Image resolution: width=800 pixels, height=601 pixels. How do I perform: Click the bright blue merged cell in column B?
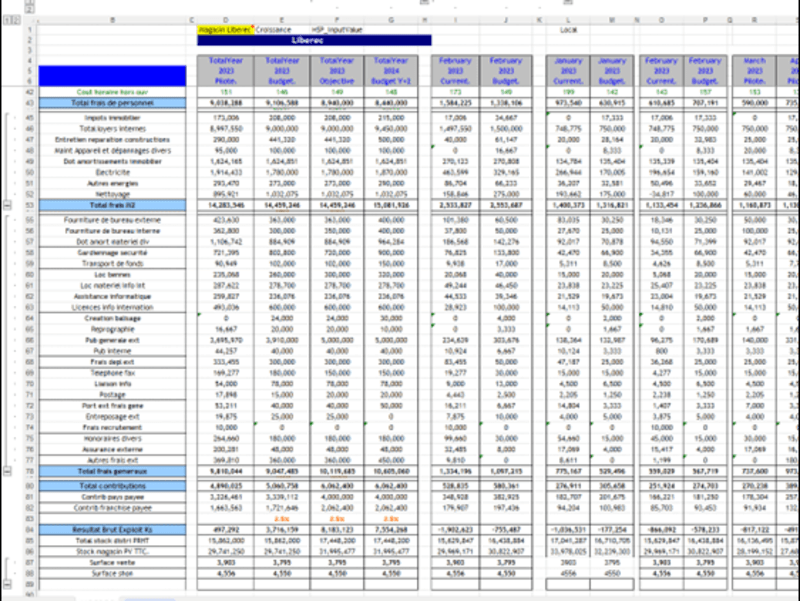coord(112,76)
